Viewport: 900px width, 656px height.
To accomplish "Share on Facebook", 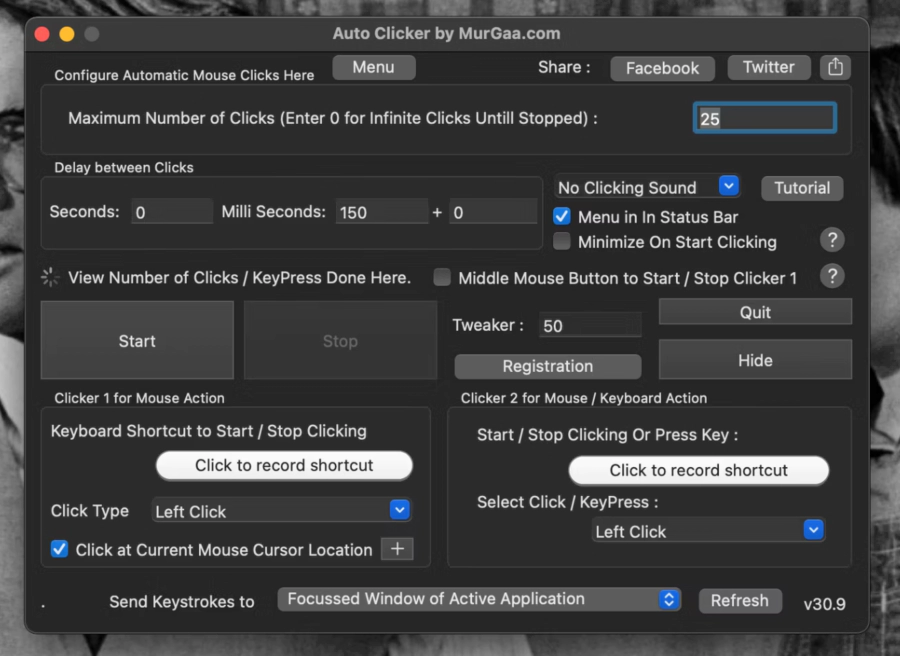I will [x=662, y=68].
